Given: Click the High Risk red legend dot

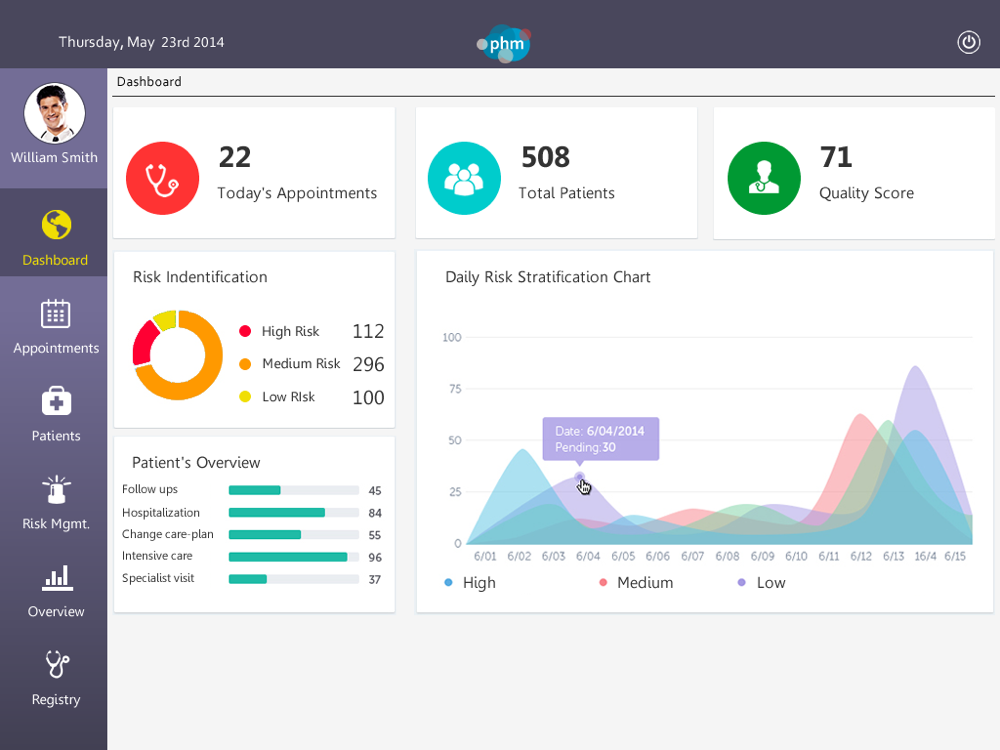Looking at the screenshot, I should [245, 332].
